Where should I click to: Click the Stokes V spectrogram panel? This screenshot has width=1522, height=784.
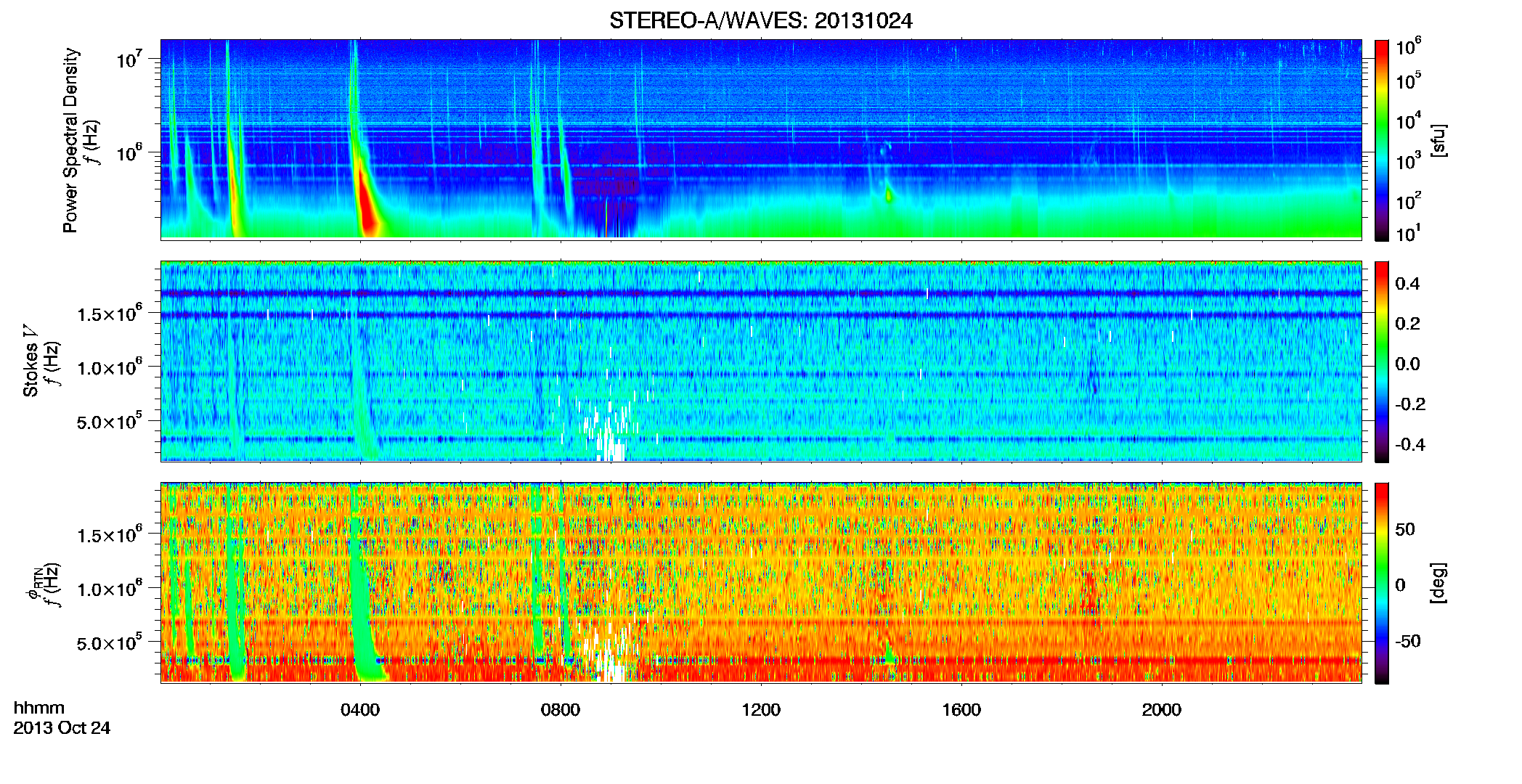[x=761, y=361]
